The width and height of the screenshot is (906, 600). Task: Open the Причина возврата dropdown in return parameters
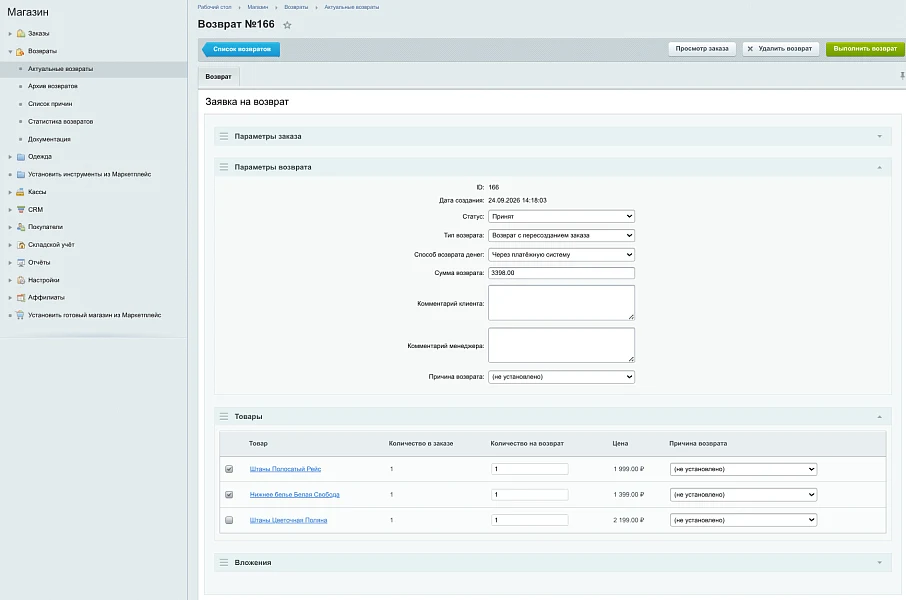click(x=561, y=377)
